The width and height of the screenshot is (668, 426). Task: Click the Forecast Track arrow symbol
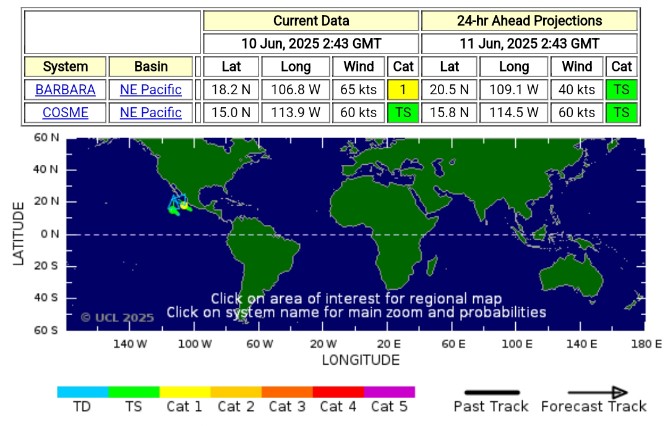tap(598, 392)
